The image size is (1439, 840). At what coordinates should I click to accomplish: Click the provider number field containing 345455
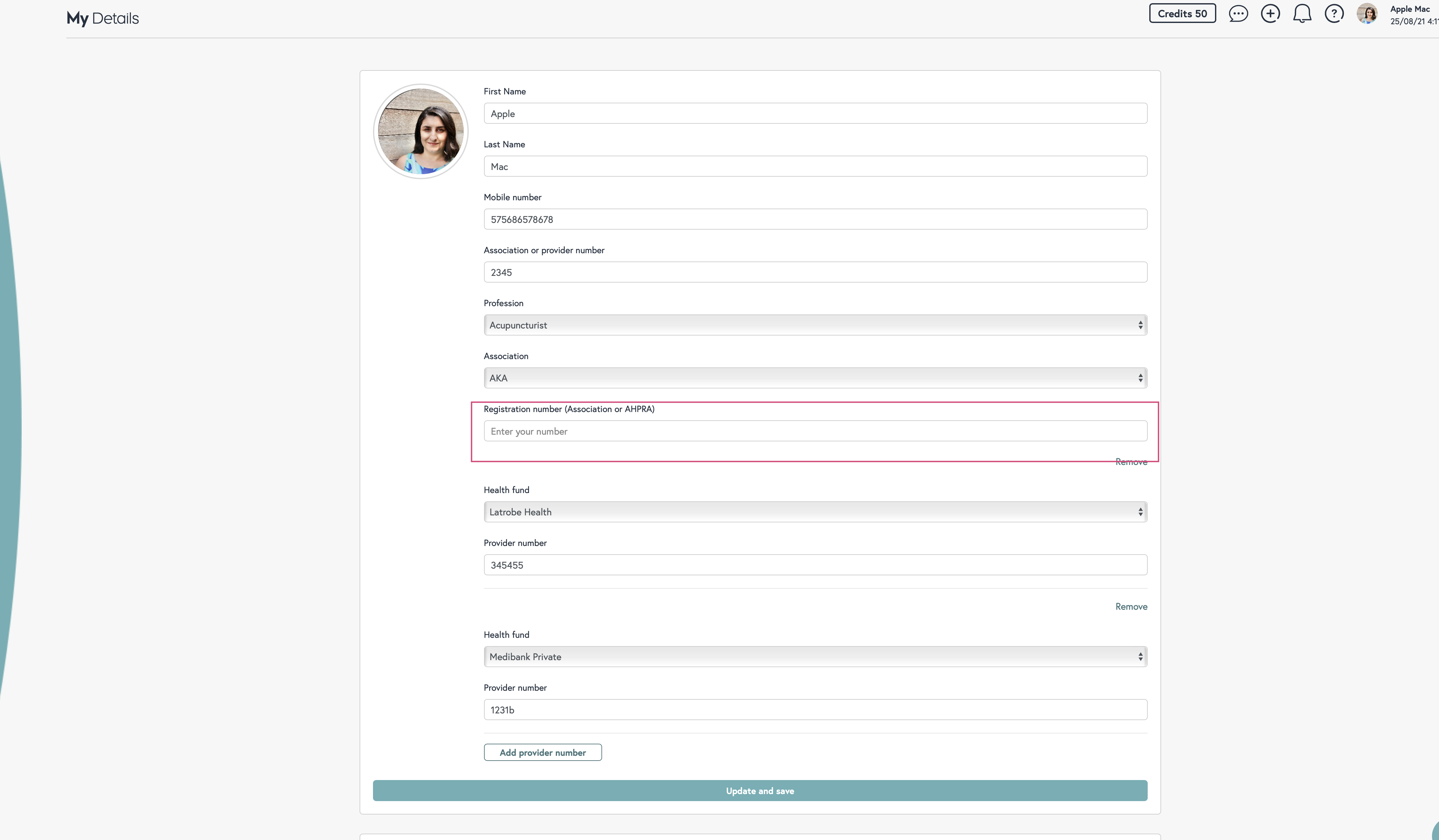[x=815, y=565]
